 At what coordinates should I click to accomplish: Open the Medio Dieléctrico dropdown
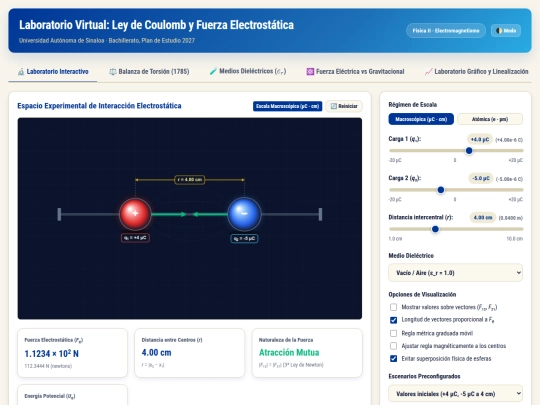pyautogui.click(x=455, y=273)
